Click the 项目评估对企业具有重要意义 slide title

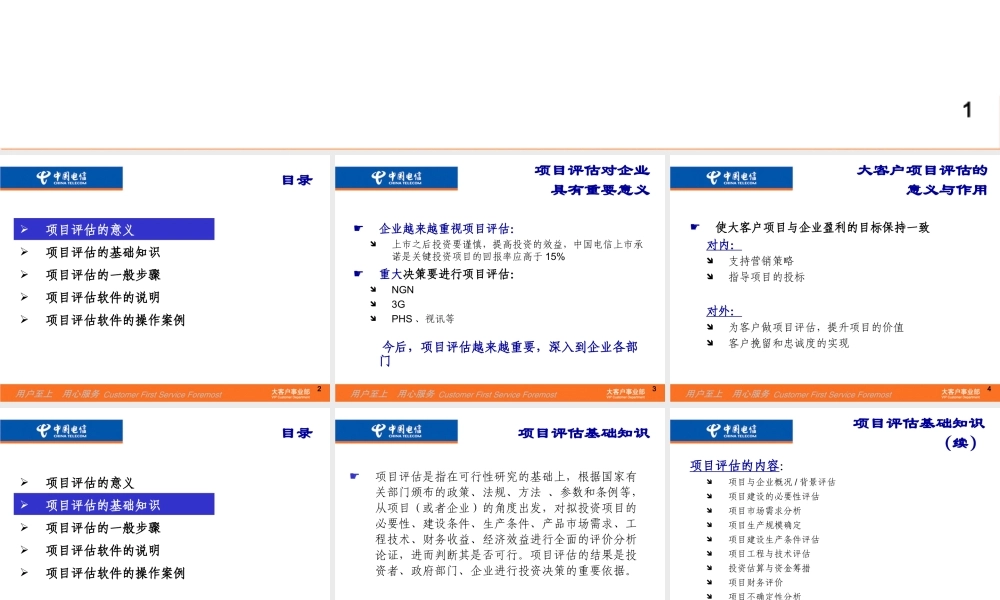(592, 180)
